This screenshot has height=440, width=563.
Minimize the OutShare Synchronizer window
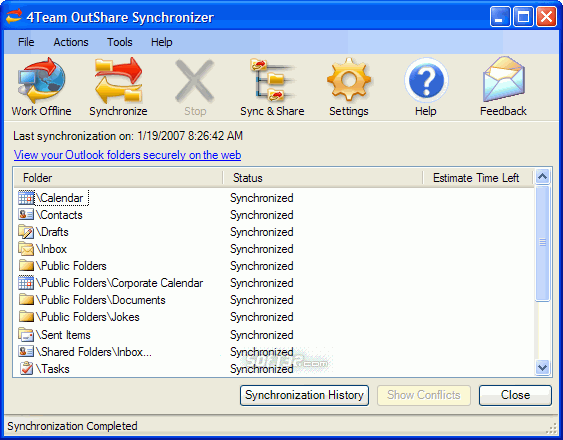[500, 17]
